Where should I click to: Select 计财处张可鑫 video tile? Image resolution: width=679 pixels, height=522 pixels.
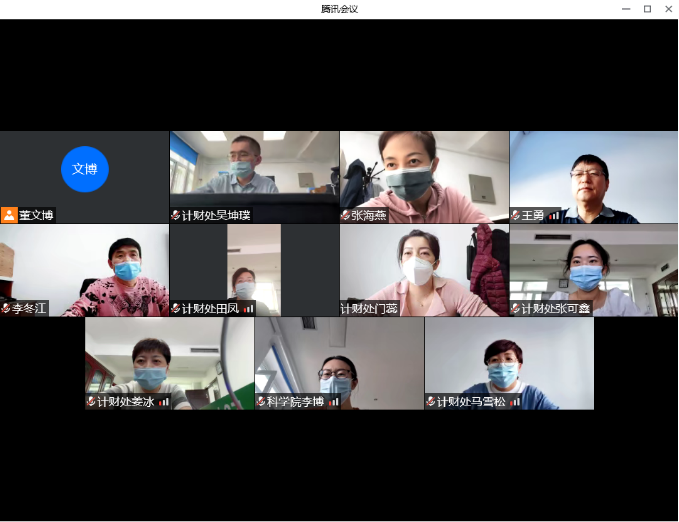(594, 270)
